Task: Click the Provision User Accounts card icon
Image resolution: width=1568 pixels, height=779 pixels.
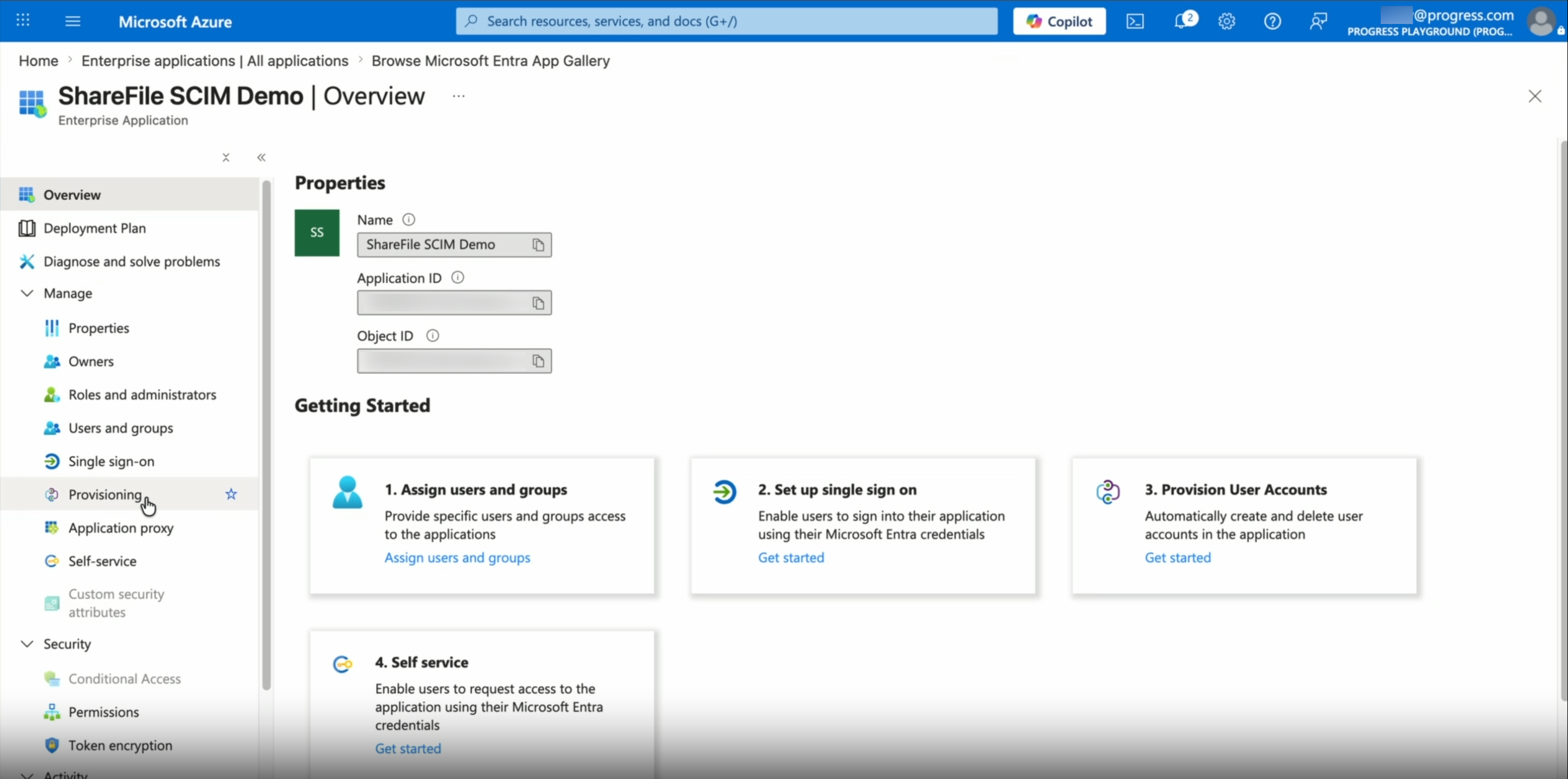Action: (1108, 492)
